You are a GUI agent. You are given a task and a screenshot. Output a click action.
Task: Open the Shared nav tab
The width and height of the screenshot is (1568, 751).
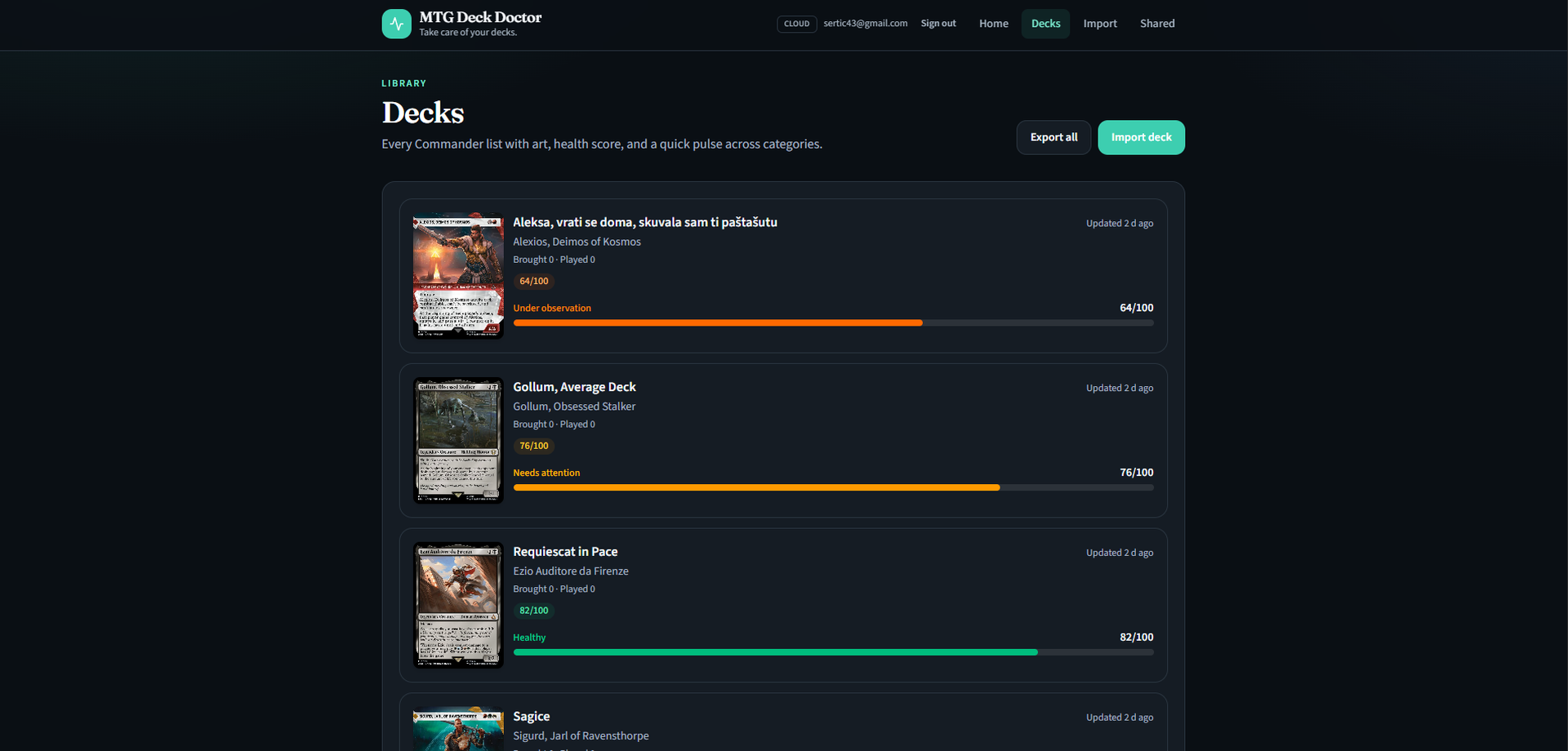click(1157, 24)
